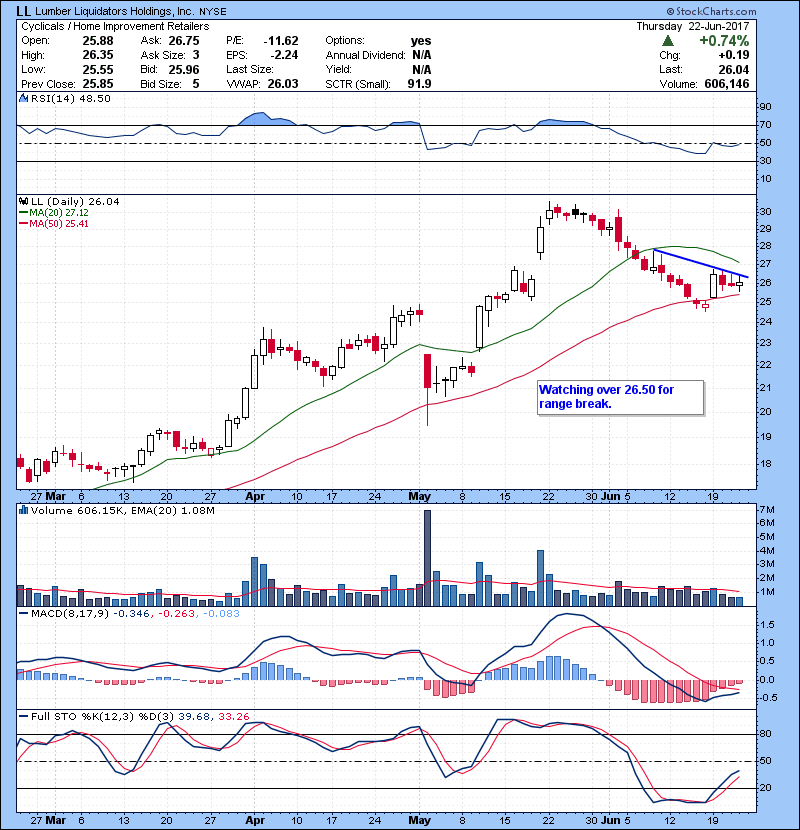Click the NYSE exchange label
This screenshot has width=800, height=830.
(x=213, y=12)
